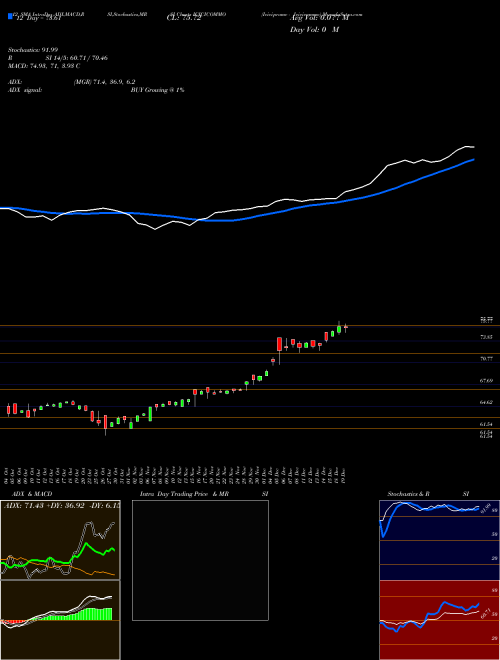Image resolution: width=500 pixels, height=660 pixels.
Task: Click the 'Avg Vol: 0.077 M' label
Action: (x=319, y=18)
